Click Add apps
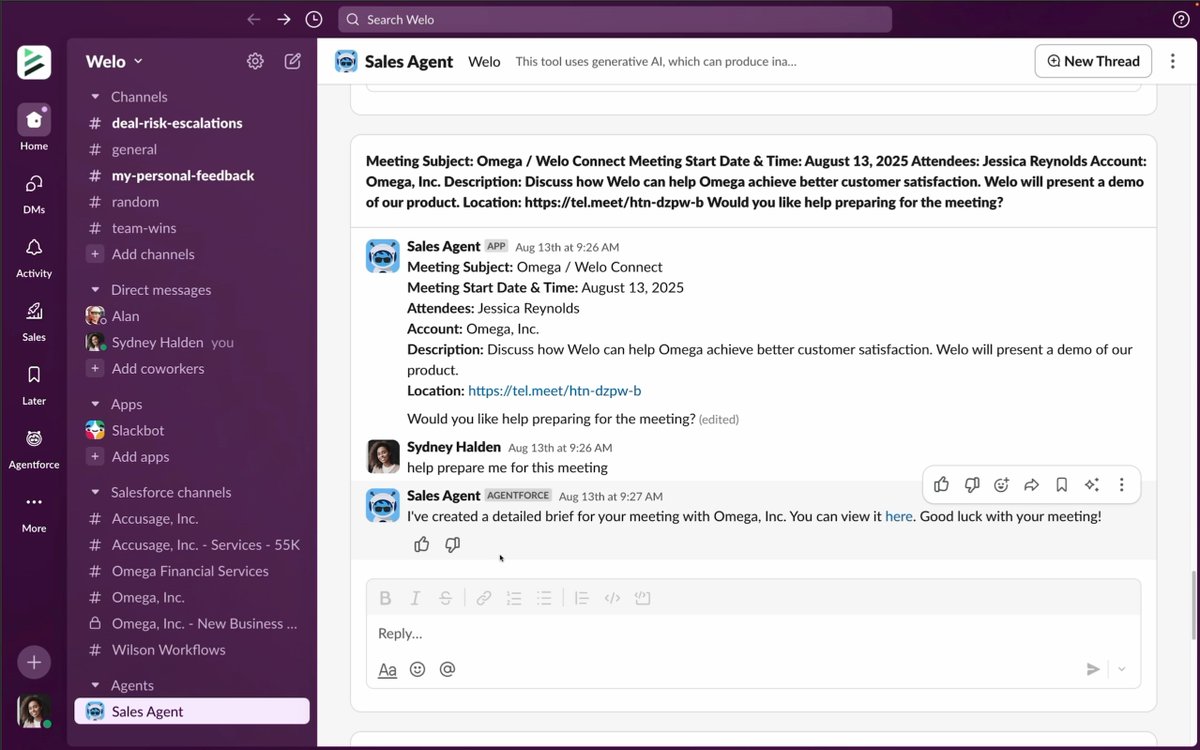 pos(192,456)
